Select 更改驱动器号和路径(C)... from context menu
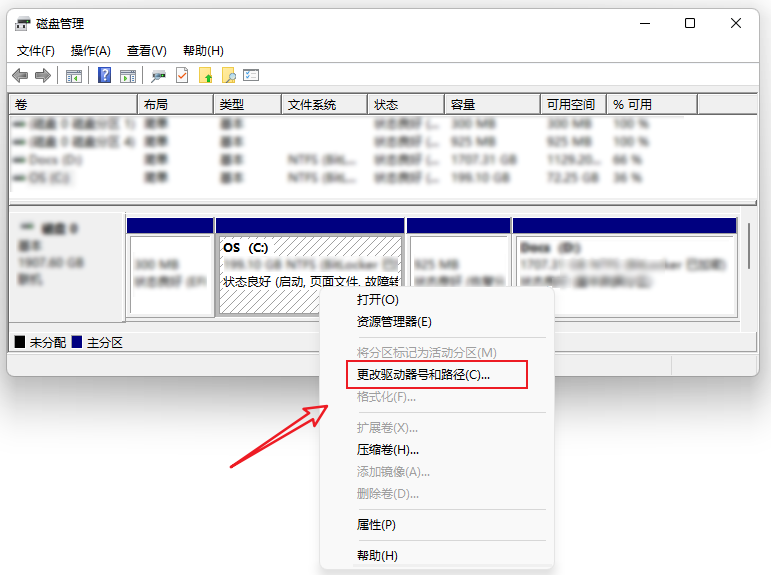The image size is (771, 575). point(424,375)
